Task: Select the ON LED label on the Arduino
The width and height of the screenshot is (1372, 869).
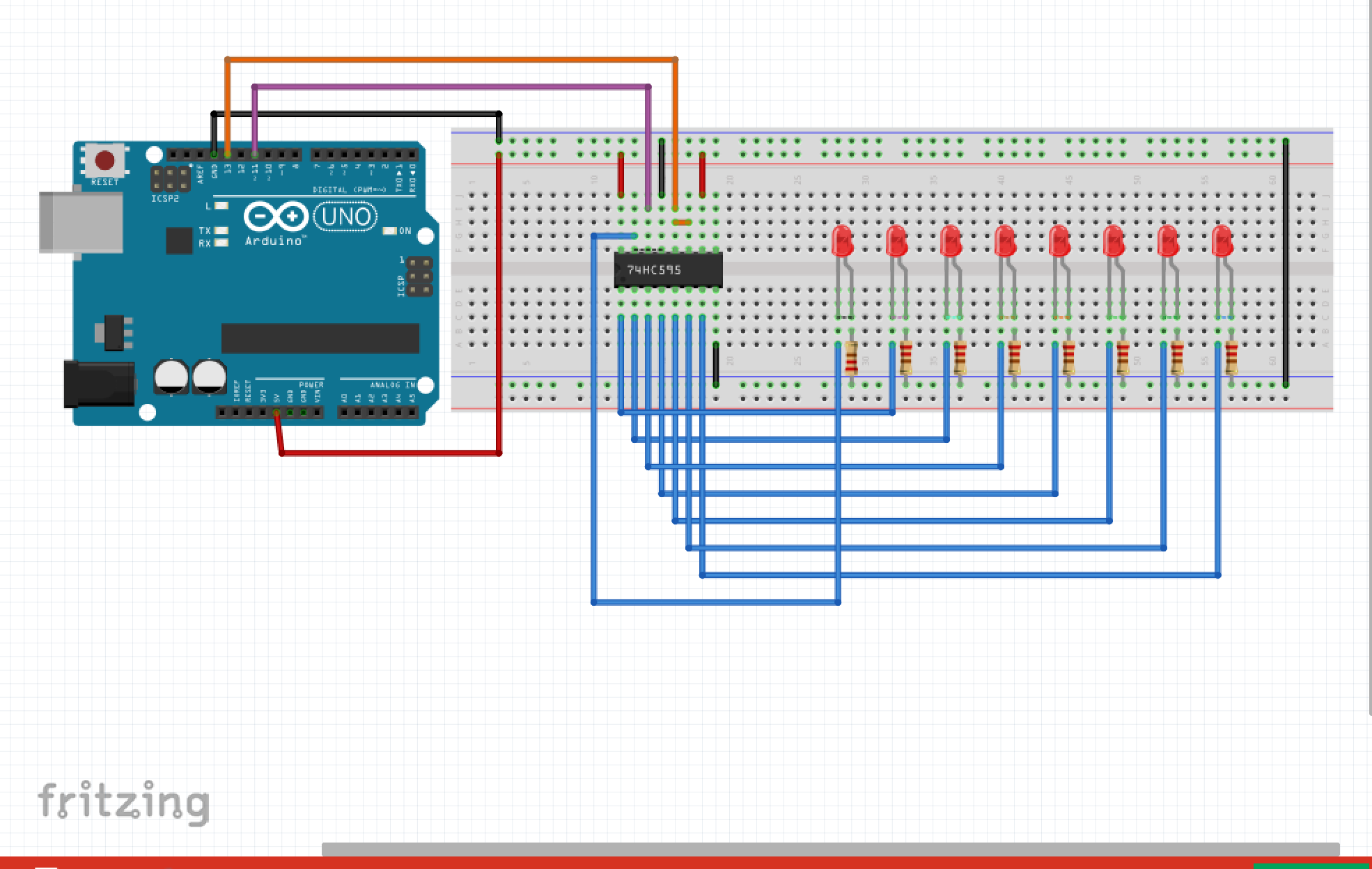Action: [404, 230]
